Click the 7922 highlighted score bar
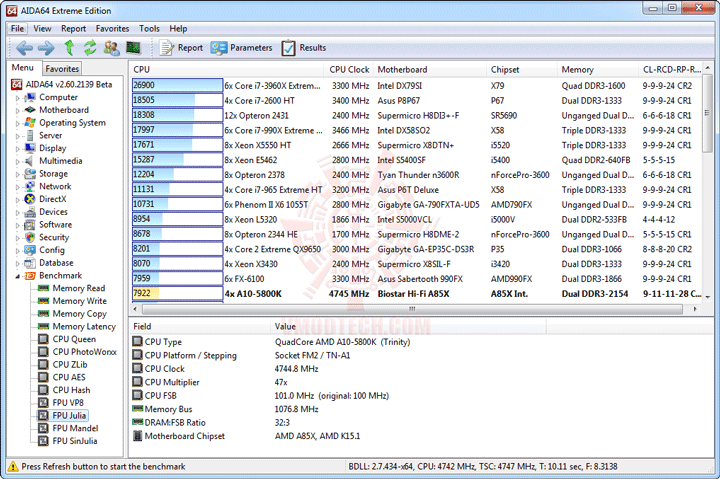The image size is (720, 479). (177, 293)
